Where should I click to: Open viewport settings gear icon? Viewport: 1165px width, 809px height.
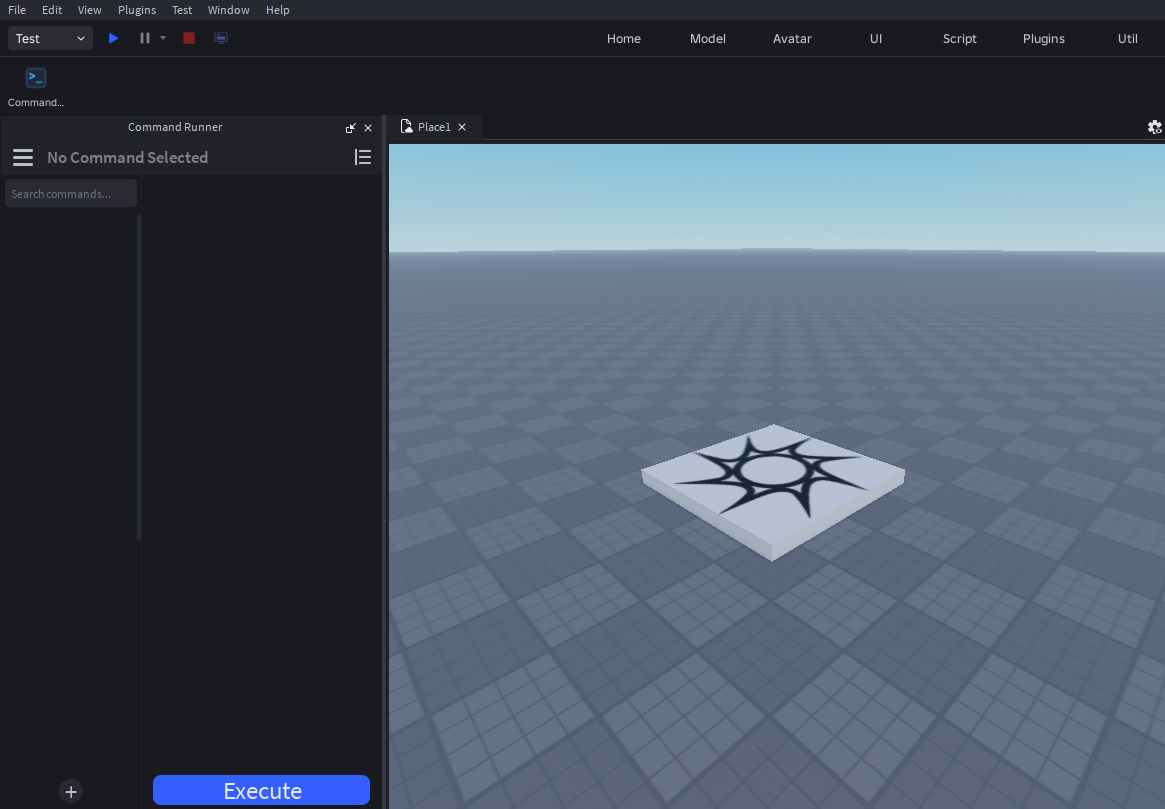[x=1155, y=127]
